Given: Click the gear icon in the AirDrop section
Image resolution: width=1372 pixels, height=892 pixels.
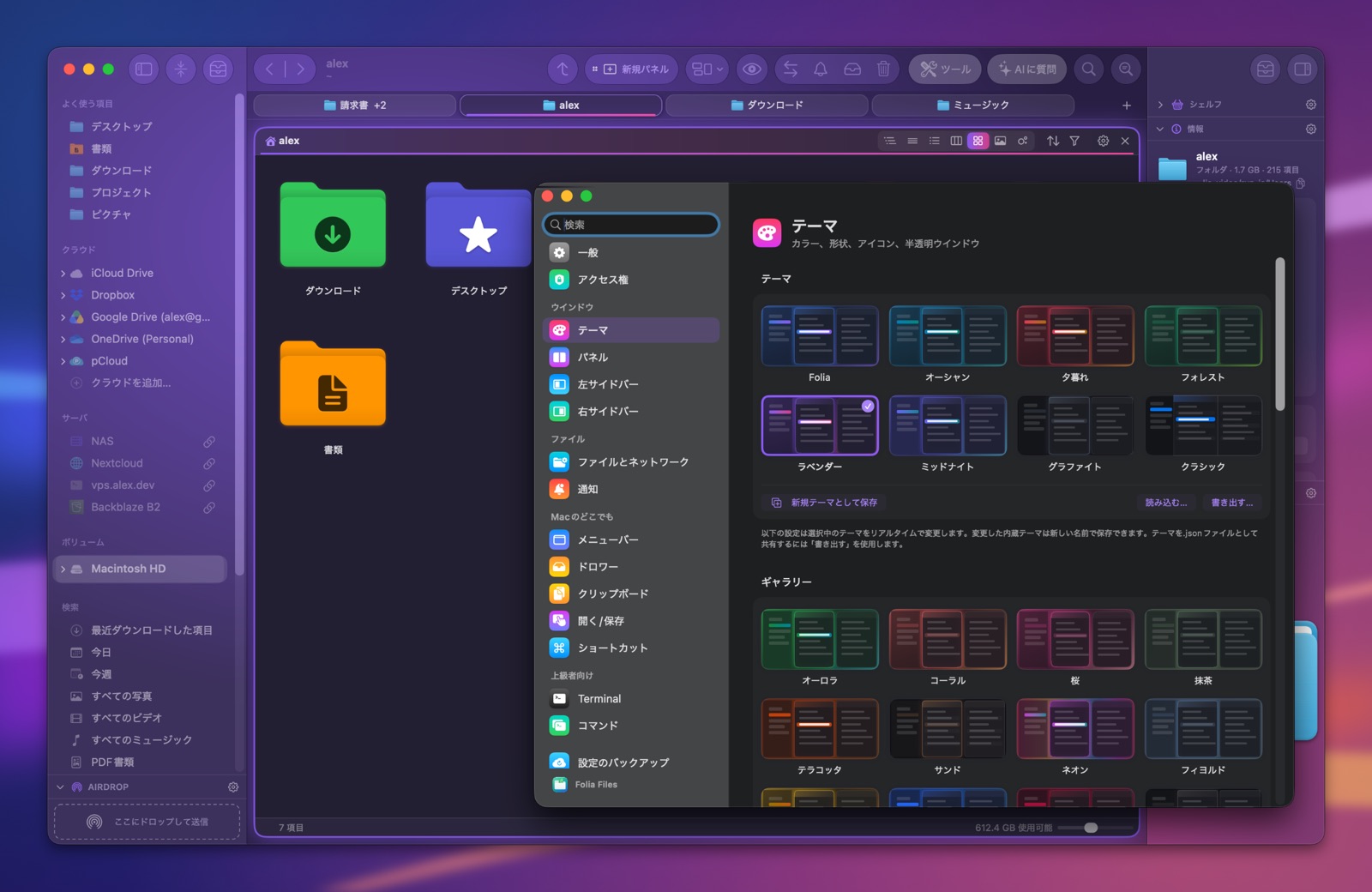Looking at the screenshot, I should (233, 787).
